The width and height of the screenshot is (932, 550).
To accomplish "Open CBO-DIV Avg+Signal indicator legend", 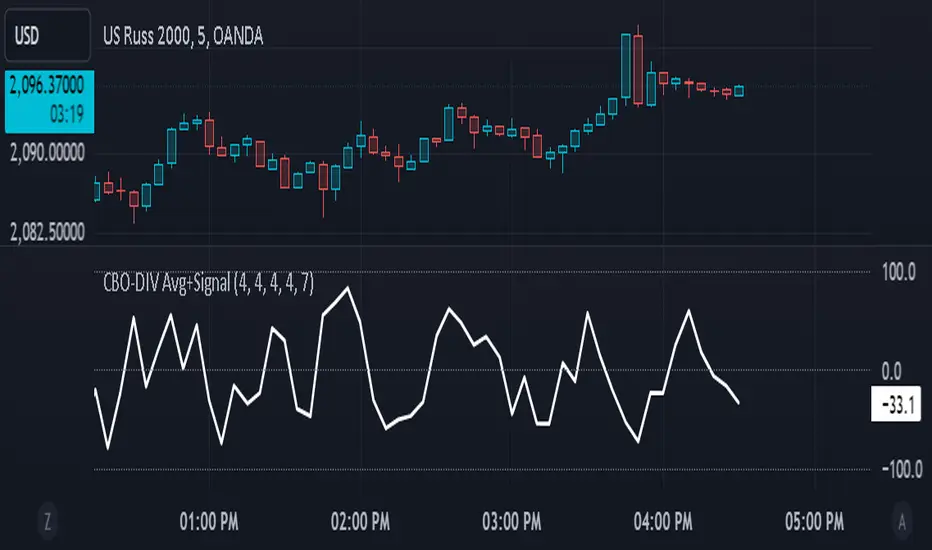I will tap(208, 283).
